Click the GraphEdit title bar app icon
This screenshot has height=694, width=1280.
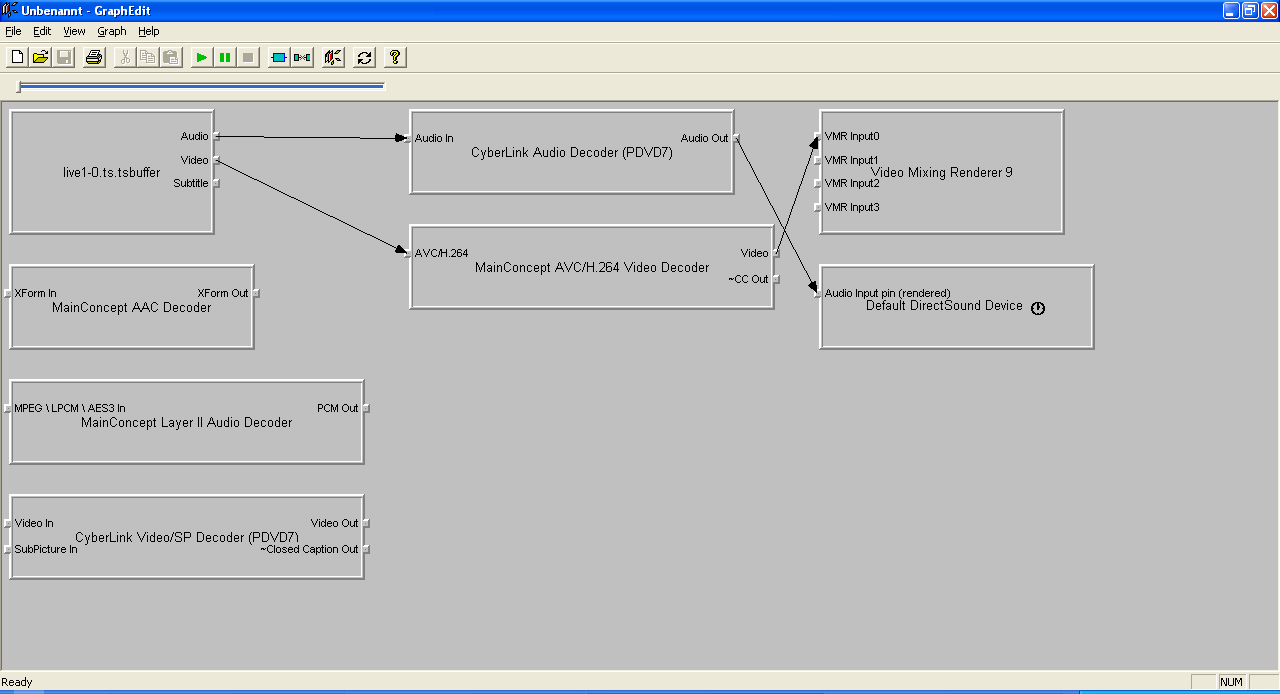(9, 10)
